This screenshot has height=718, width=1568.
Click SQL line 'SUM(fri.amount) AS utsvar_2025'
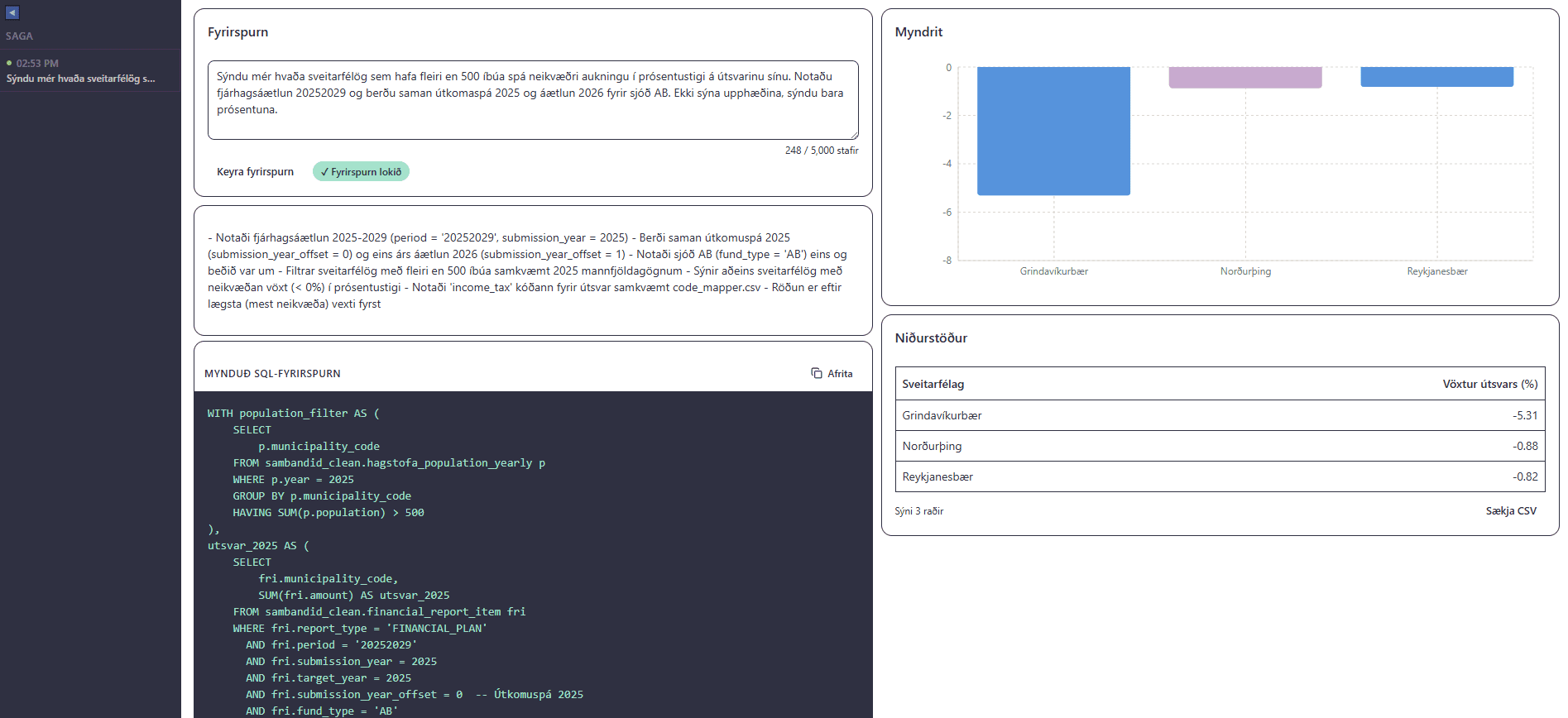[354, 595]
